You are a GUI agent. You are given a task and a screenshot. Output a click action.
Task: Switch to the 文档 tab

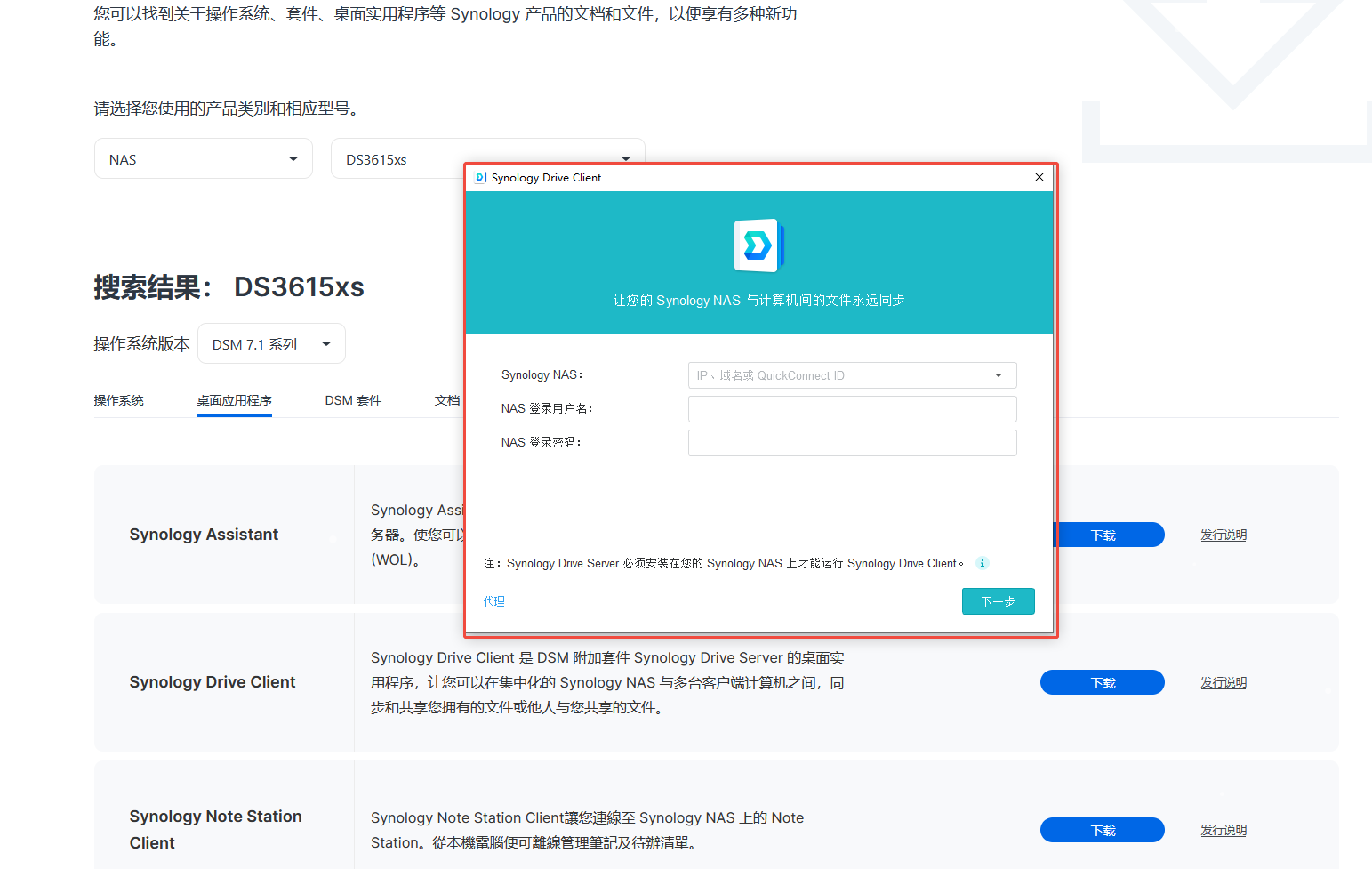[x=446, y=400]
